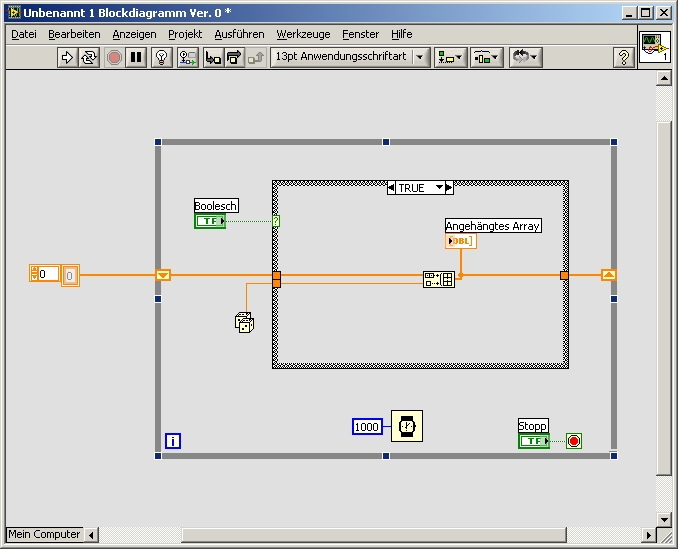Select the Boolesch TF terminal

[210, 221]
